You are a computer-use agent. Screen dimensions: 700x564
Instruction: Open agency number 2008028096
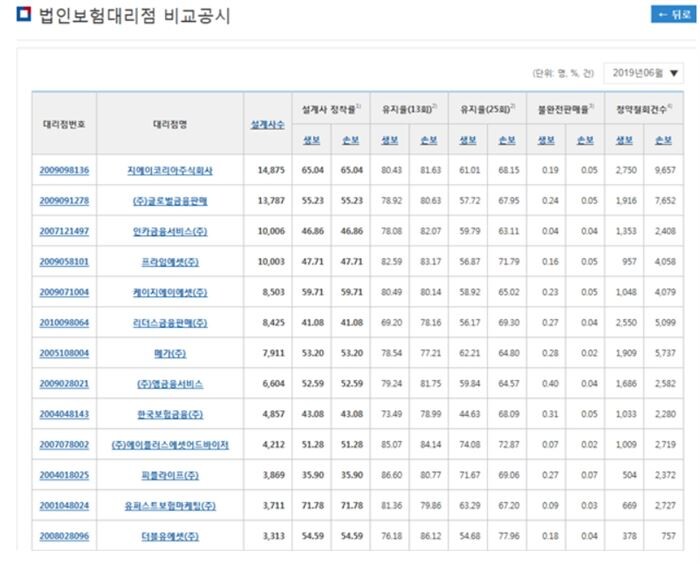(x=64, y=536)
